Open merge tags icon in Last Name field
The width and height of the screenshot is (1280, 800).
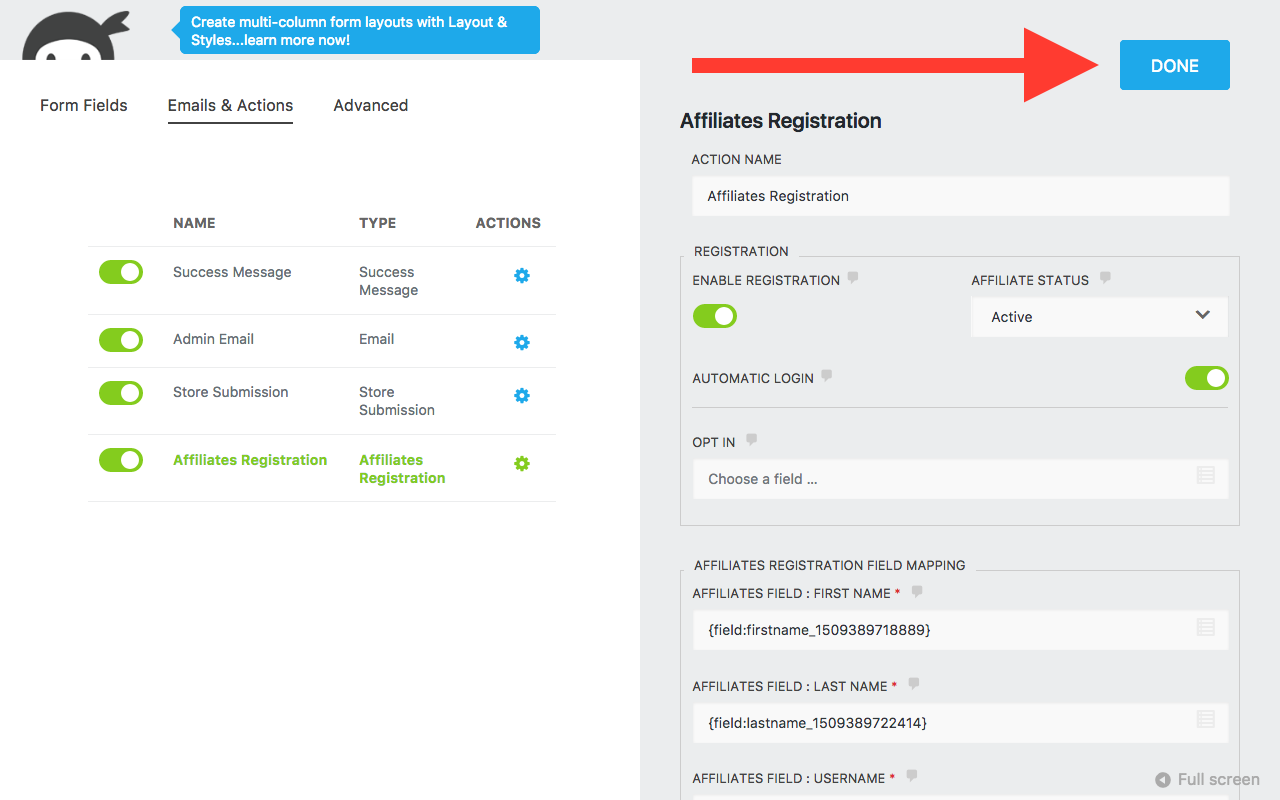point(1206,720)
